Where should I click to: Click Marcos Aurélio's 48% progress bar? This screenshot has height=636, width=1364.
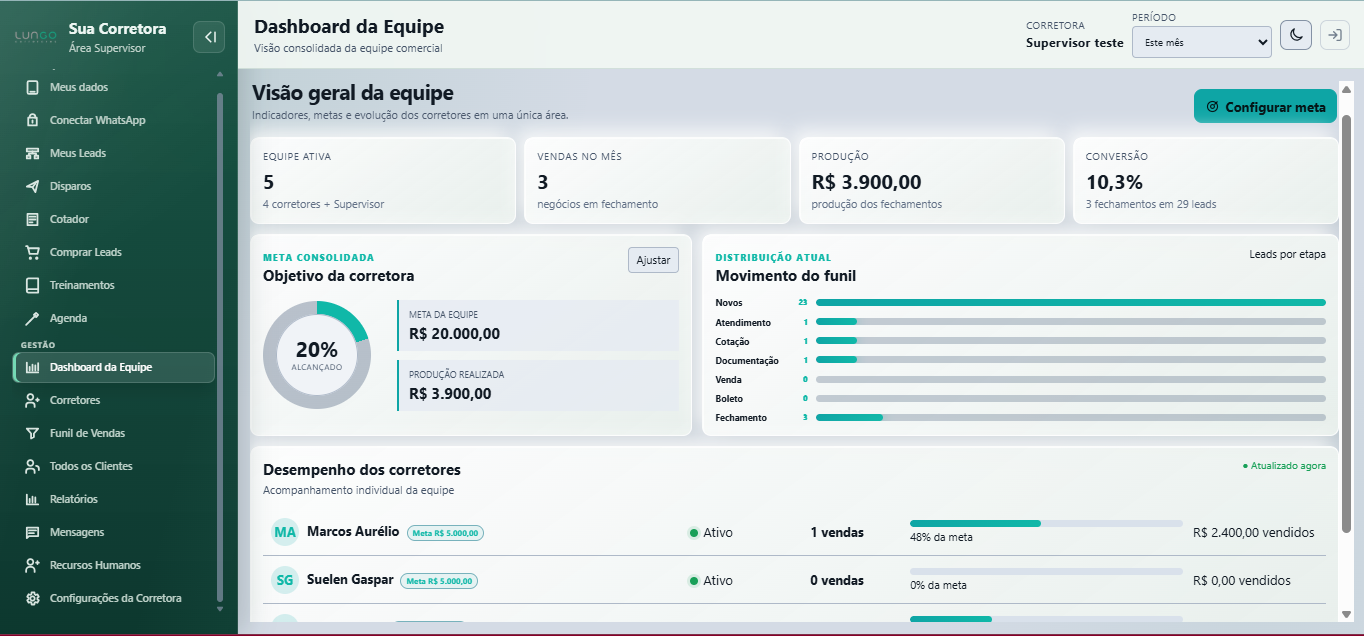point(1046,523)
